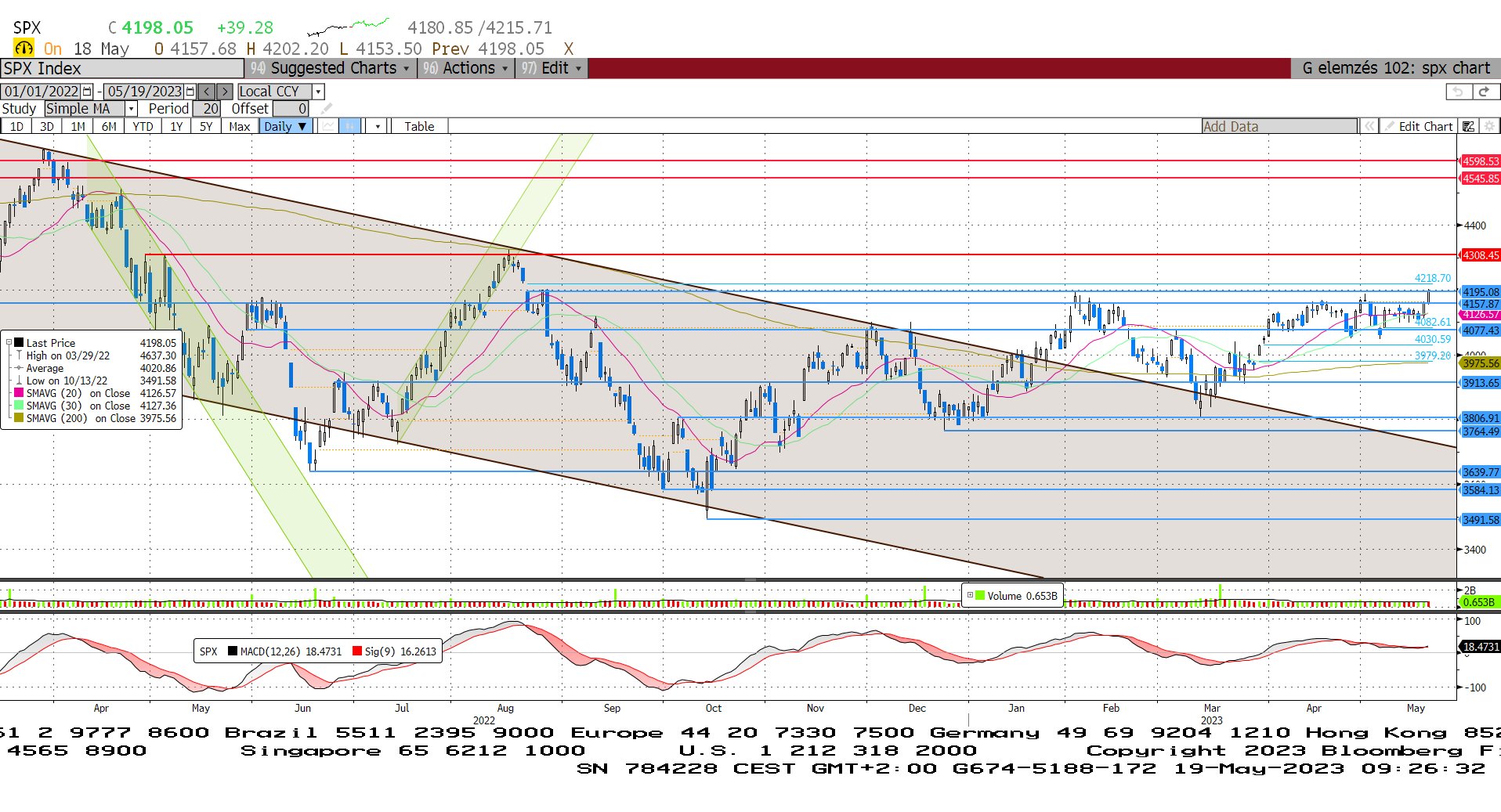The height and width of the screenshot is (812, 1501).
Task: Select the 3D range tab
Action: click(x=47, y=126)
